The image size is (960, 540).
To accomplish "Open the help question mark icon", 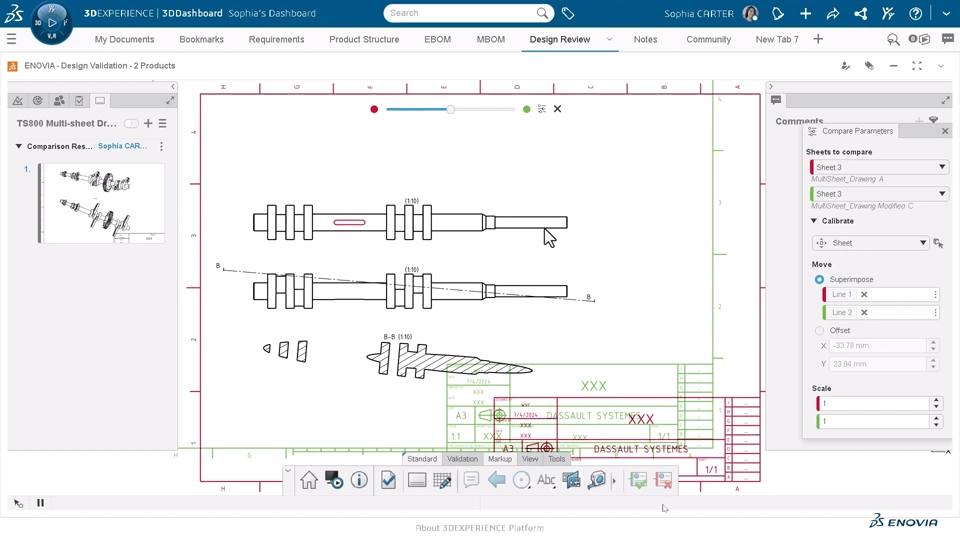I will coord(915,13).
